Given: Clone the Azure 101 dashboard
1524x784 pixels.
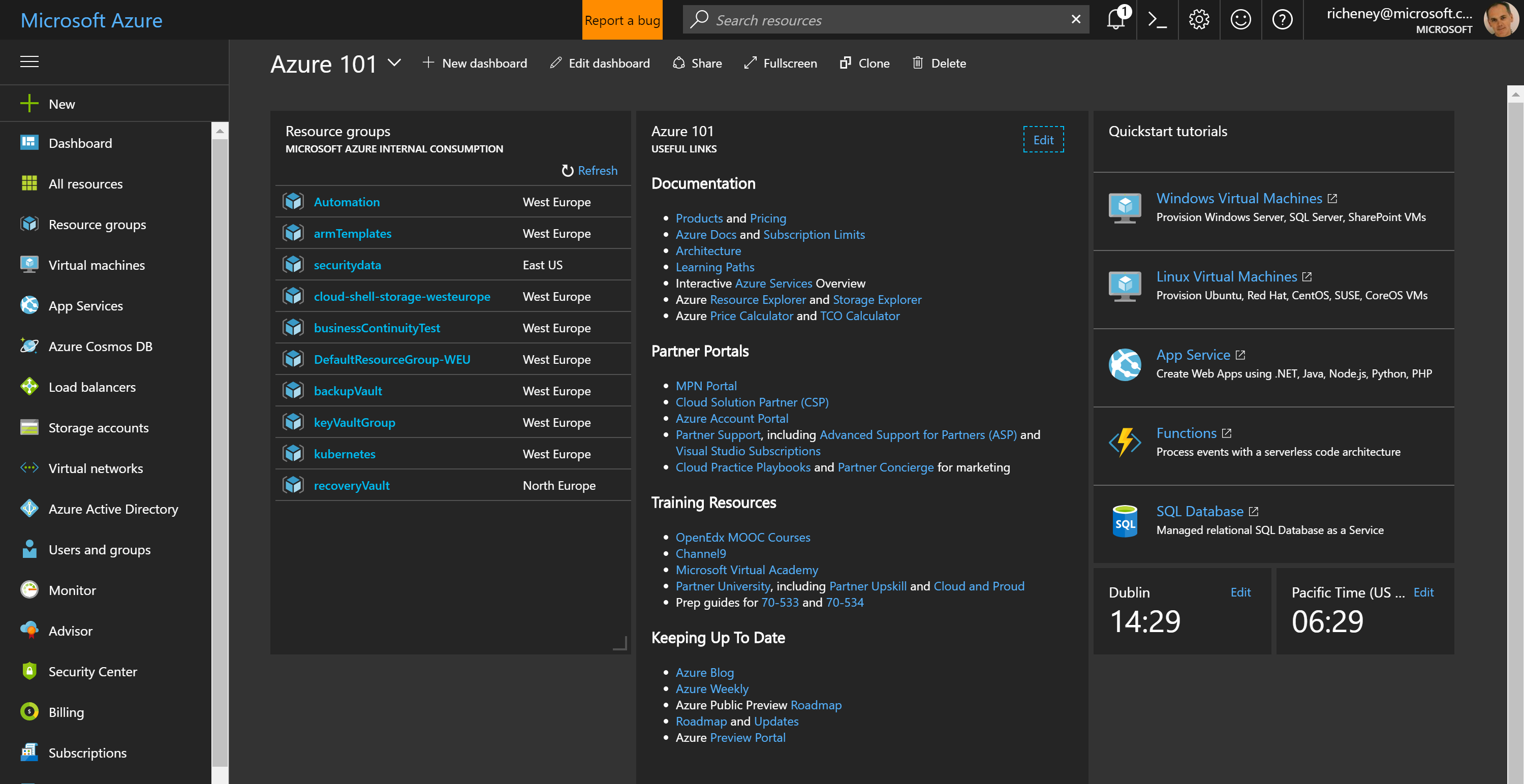Looking at the screenshot, I should click(x=864, y=64).
